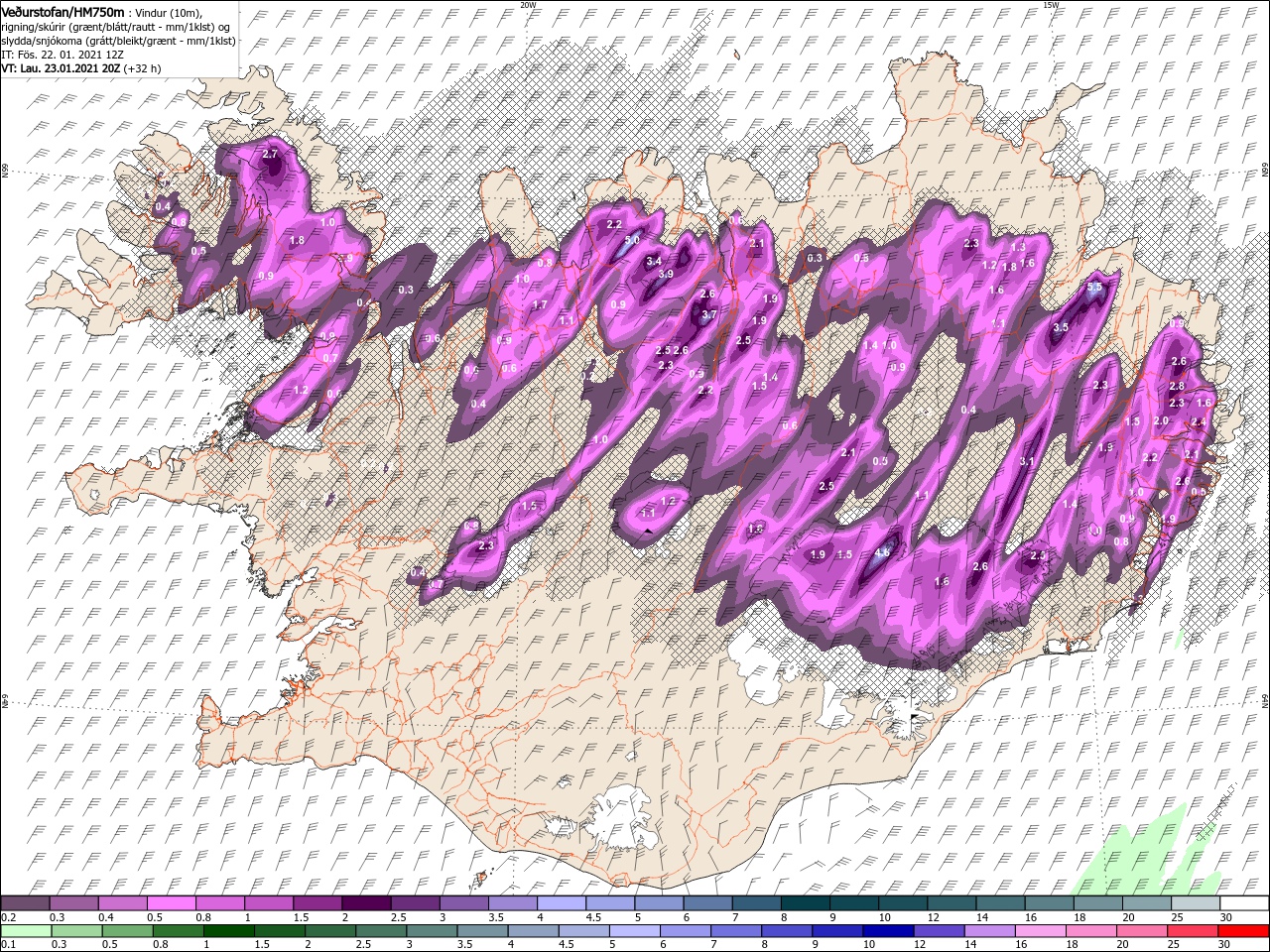1270x952 pixels.
Task: Click lilac lower swatch between 14 and 16
Action: (988, 933)
